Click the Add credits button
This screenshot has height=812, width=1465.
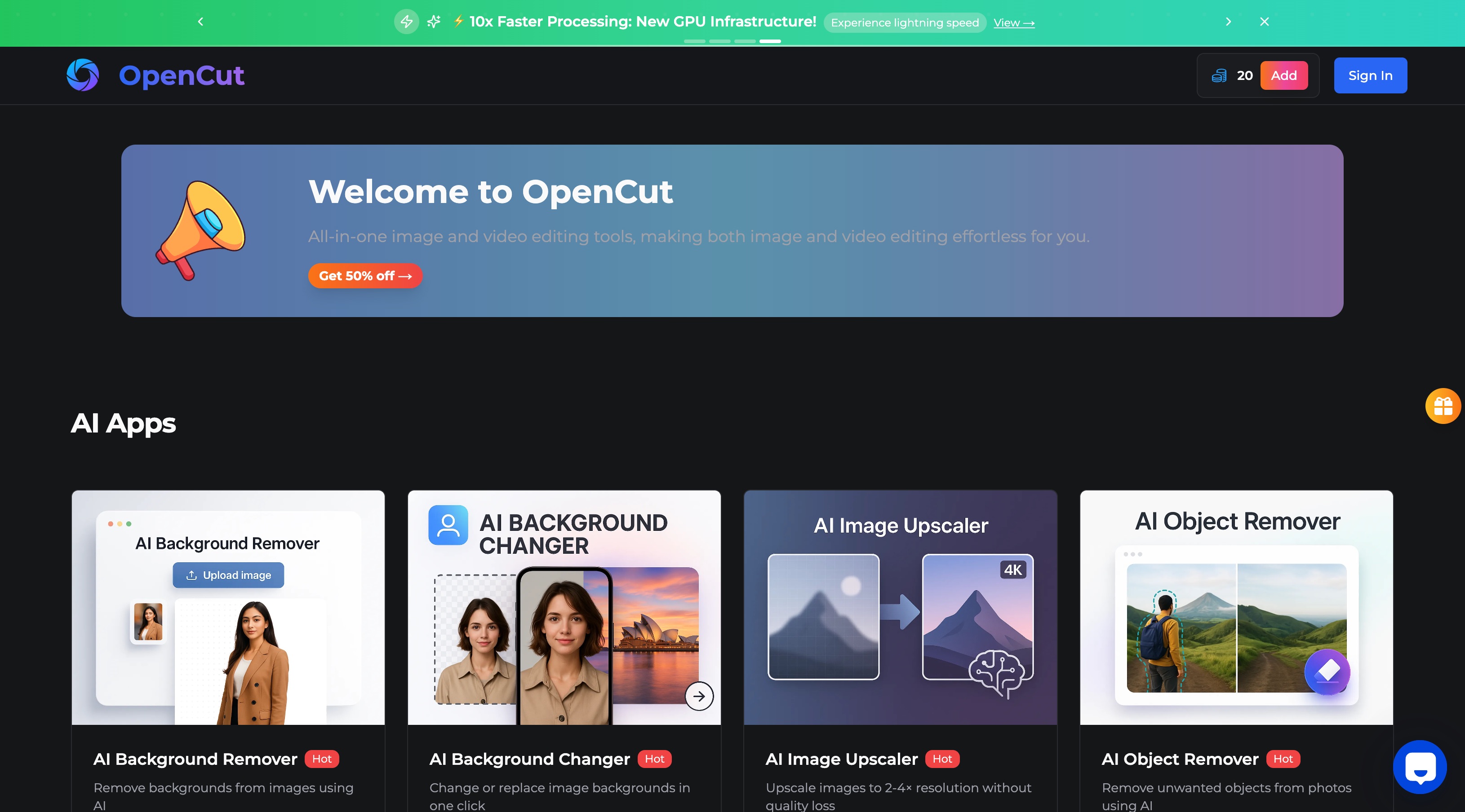[1283, 75]
